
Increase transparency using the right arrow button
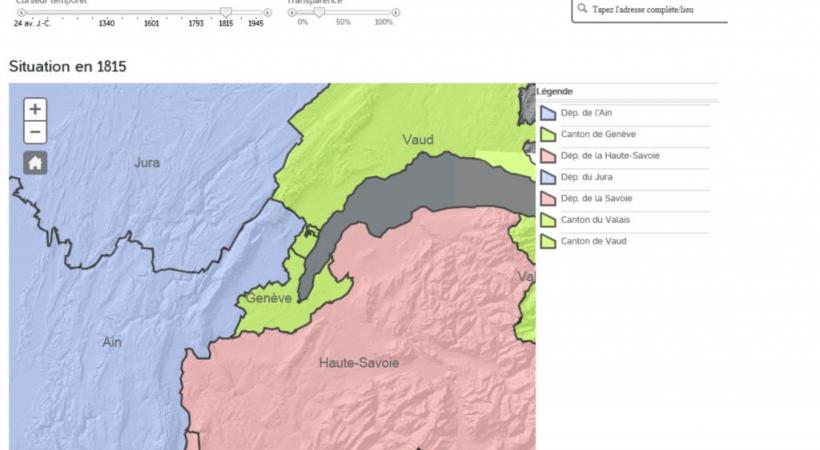point(396,12)
